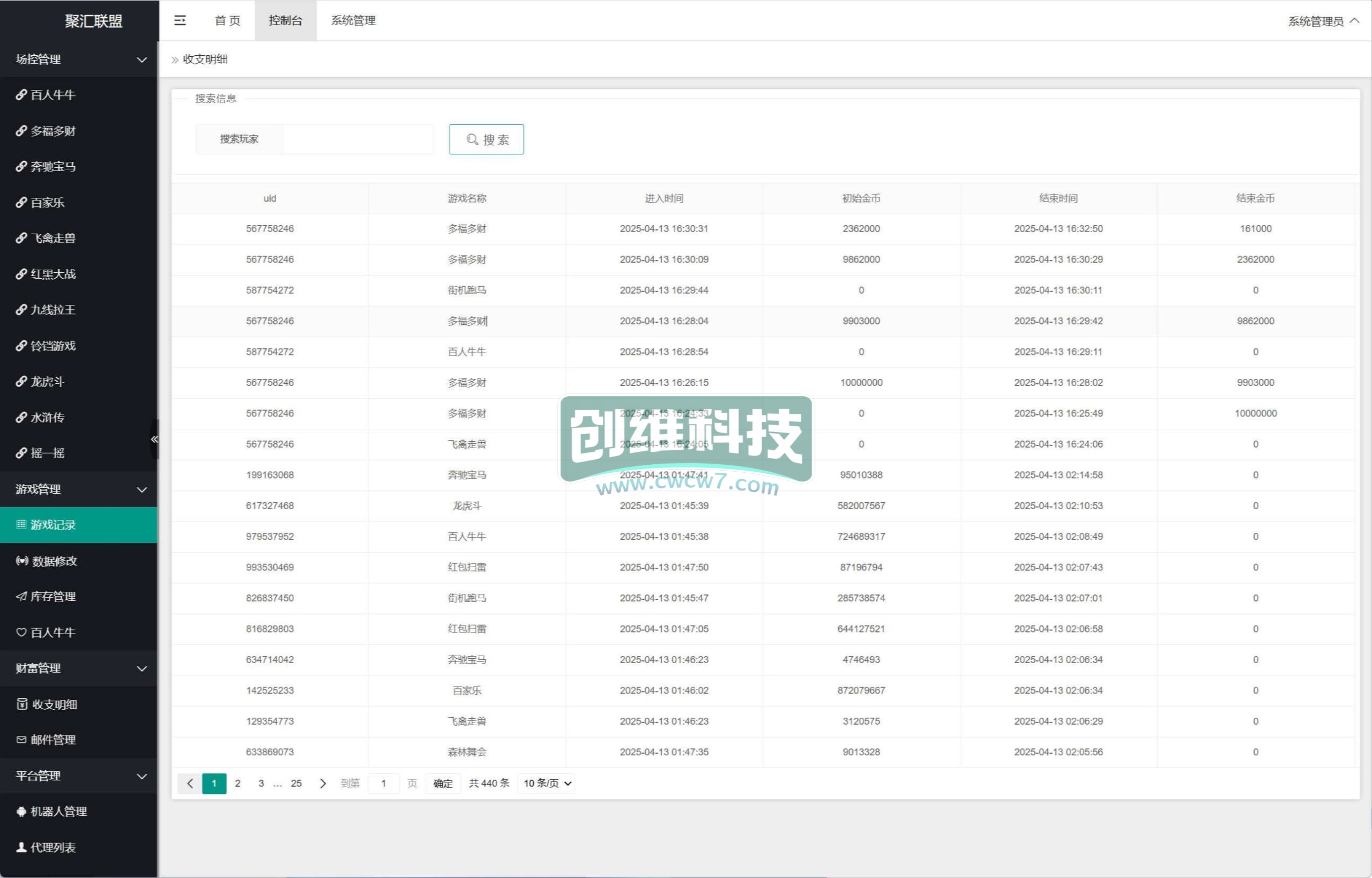Click the 搜索 search button
Screen dimensions: 1372x878
tap(486, 139)
